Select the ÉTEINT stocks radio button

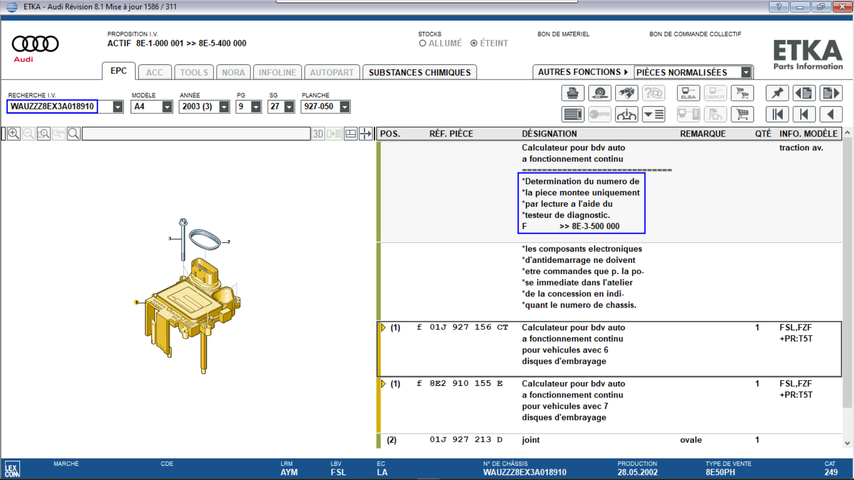coord(474,43)
